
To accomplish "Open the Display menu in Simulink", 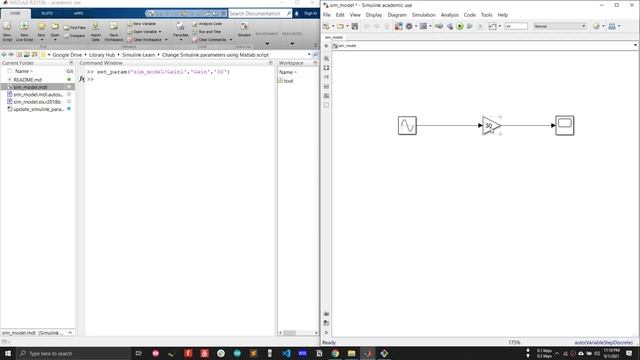I will click(374, 15).
